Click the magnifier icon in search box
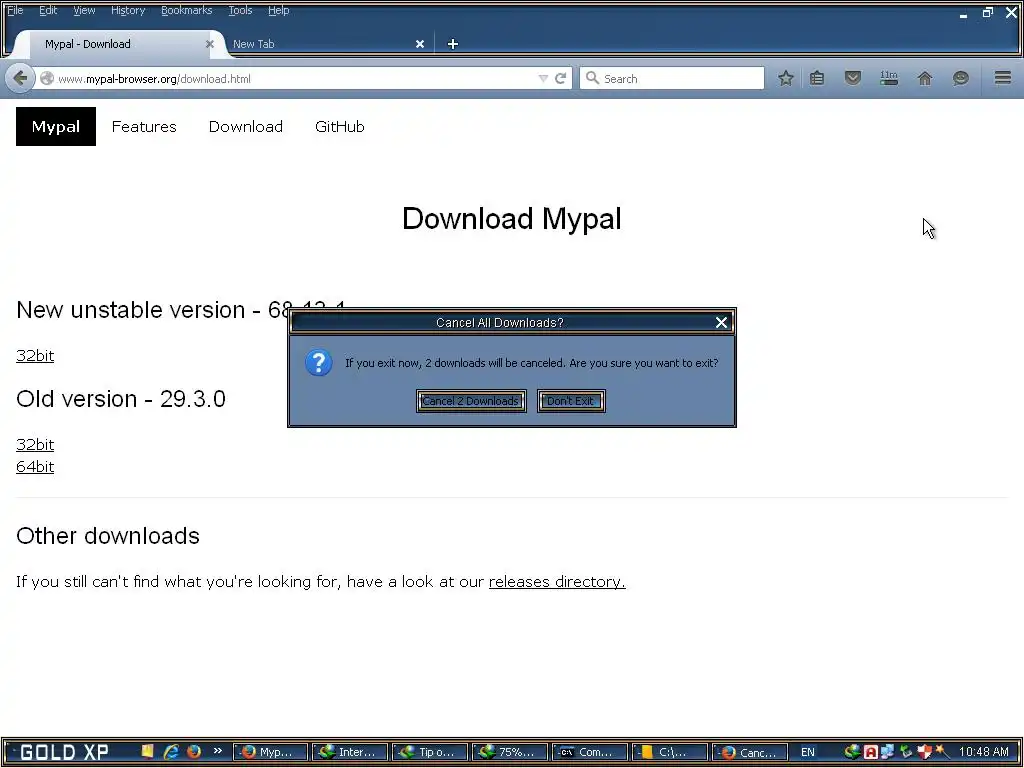The width and height of the screenshot is (1024, 768). (x=592, y=78)
